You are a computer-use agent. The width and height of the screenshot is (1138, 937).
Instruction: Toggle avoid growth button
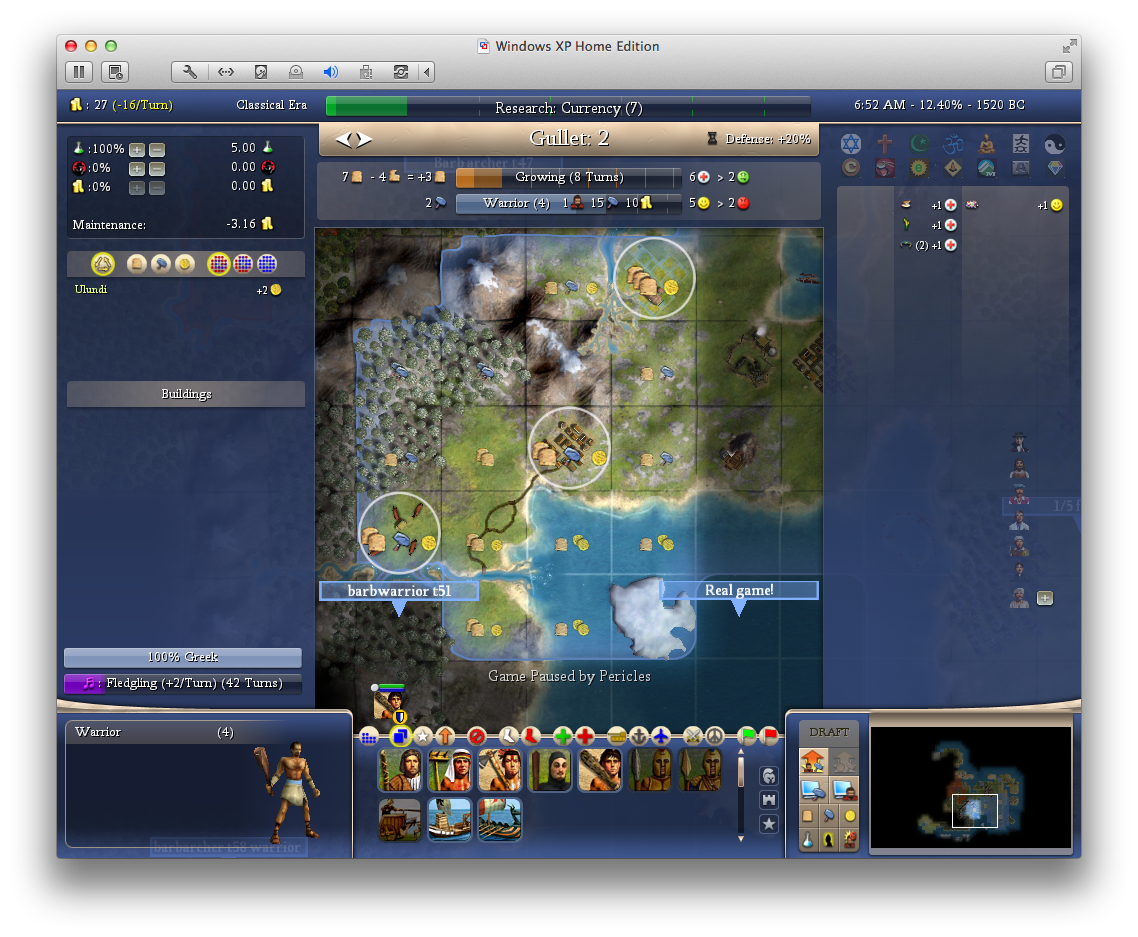(x=850, y=840)
